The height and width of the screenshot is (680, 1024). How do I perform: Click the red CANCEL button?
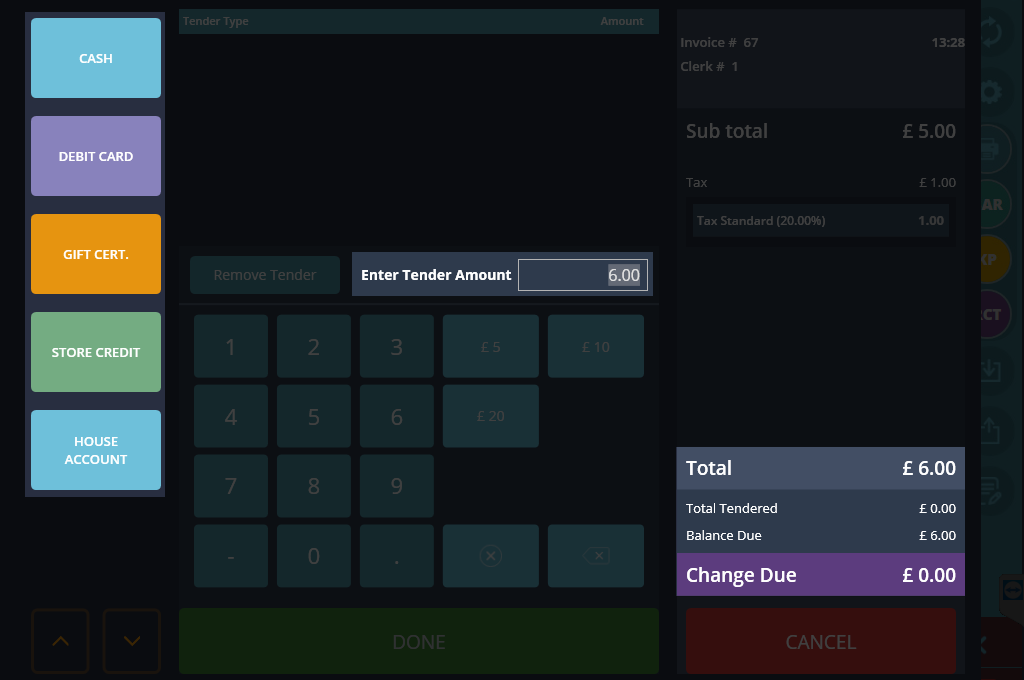pos(821,641)
